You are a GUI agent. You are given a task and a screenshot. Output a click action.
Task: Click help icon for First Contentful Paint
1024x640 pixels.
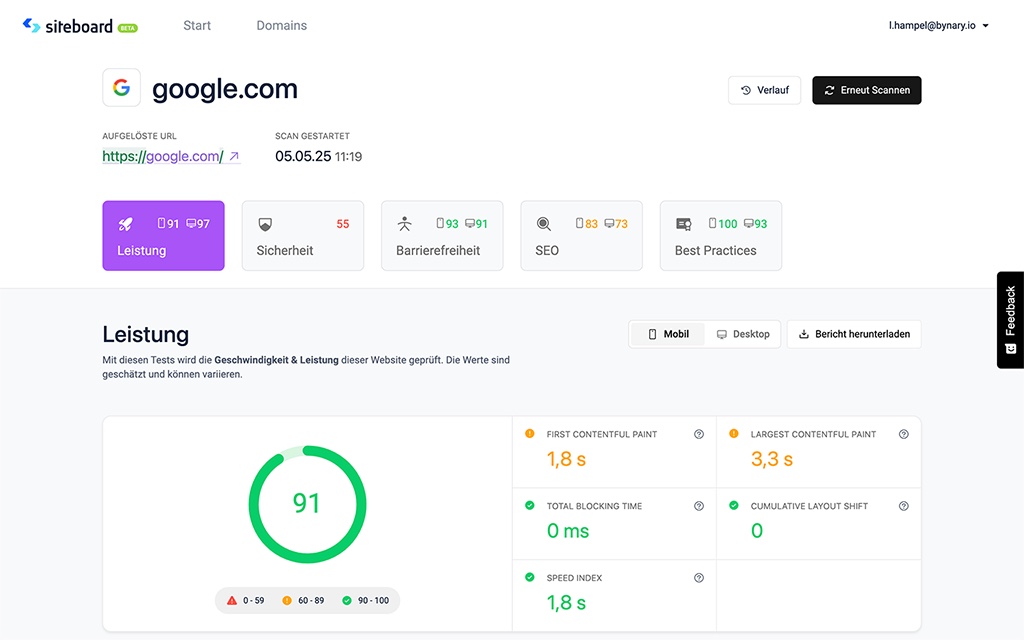(x=699, y=434)
